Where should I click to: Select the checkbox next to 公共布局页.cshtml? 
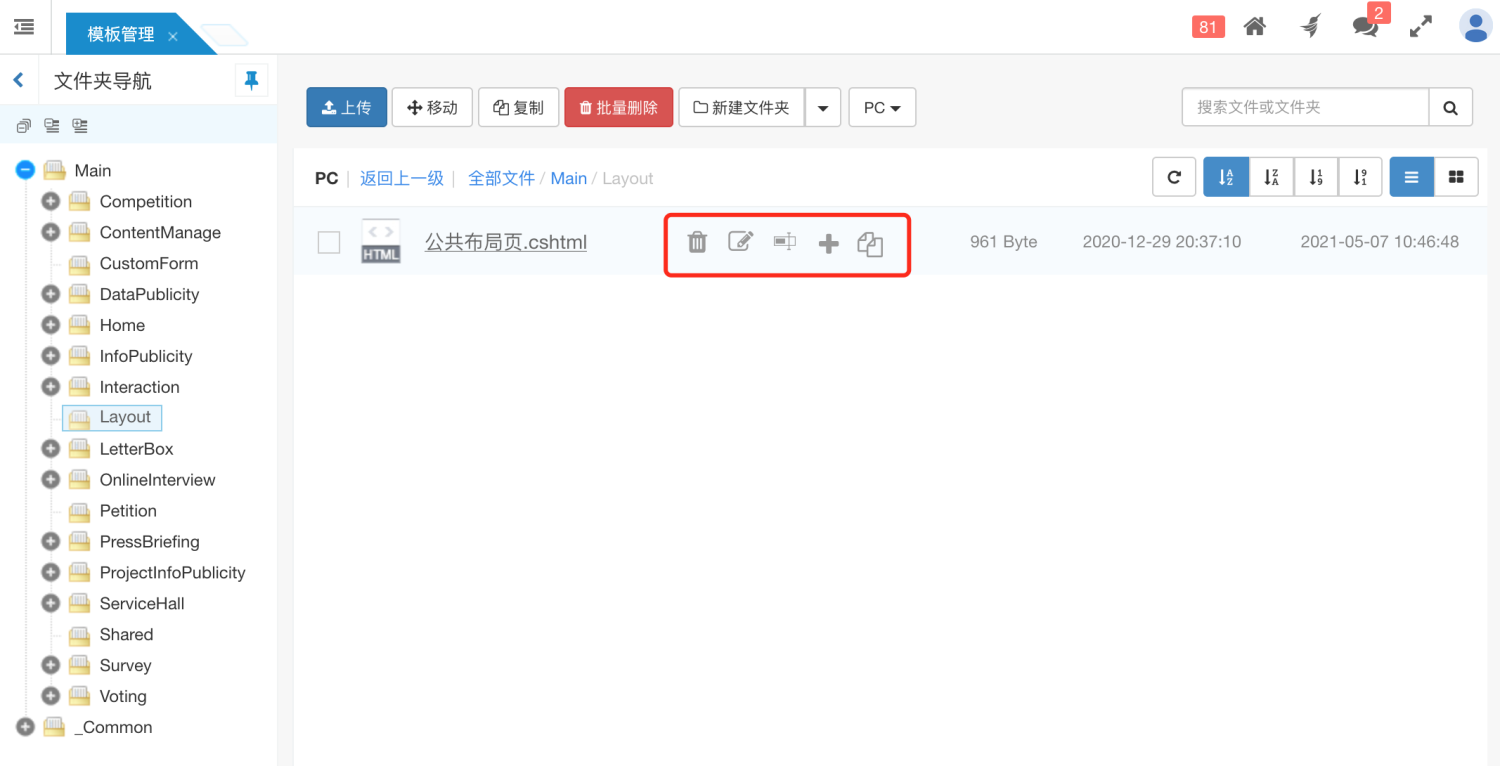(328, 241)
